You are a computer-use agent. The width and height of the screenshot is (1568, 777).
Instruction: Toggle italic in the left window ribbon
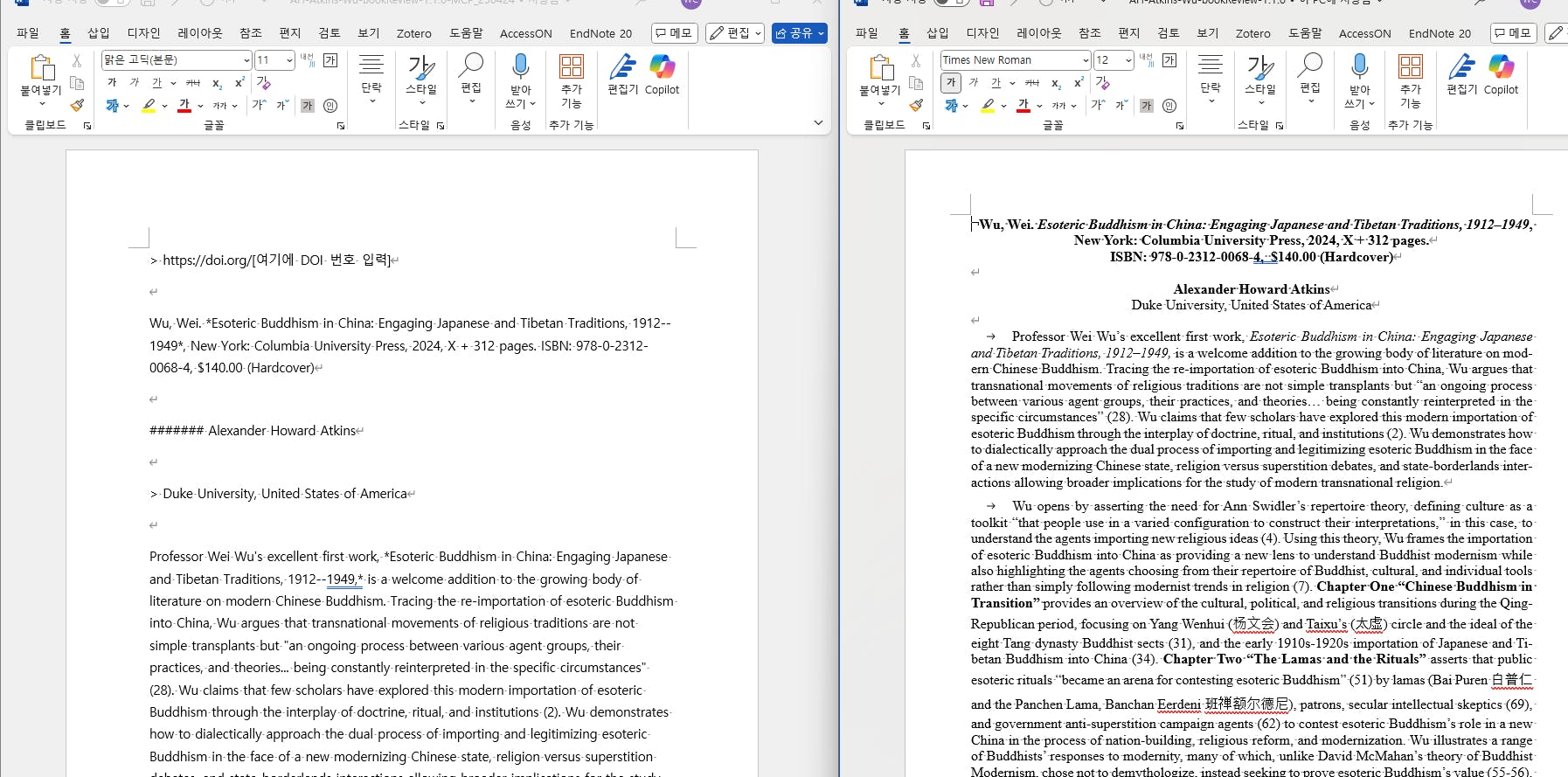(x=134, y=83)
